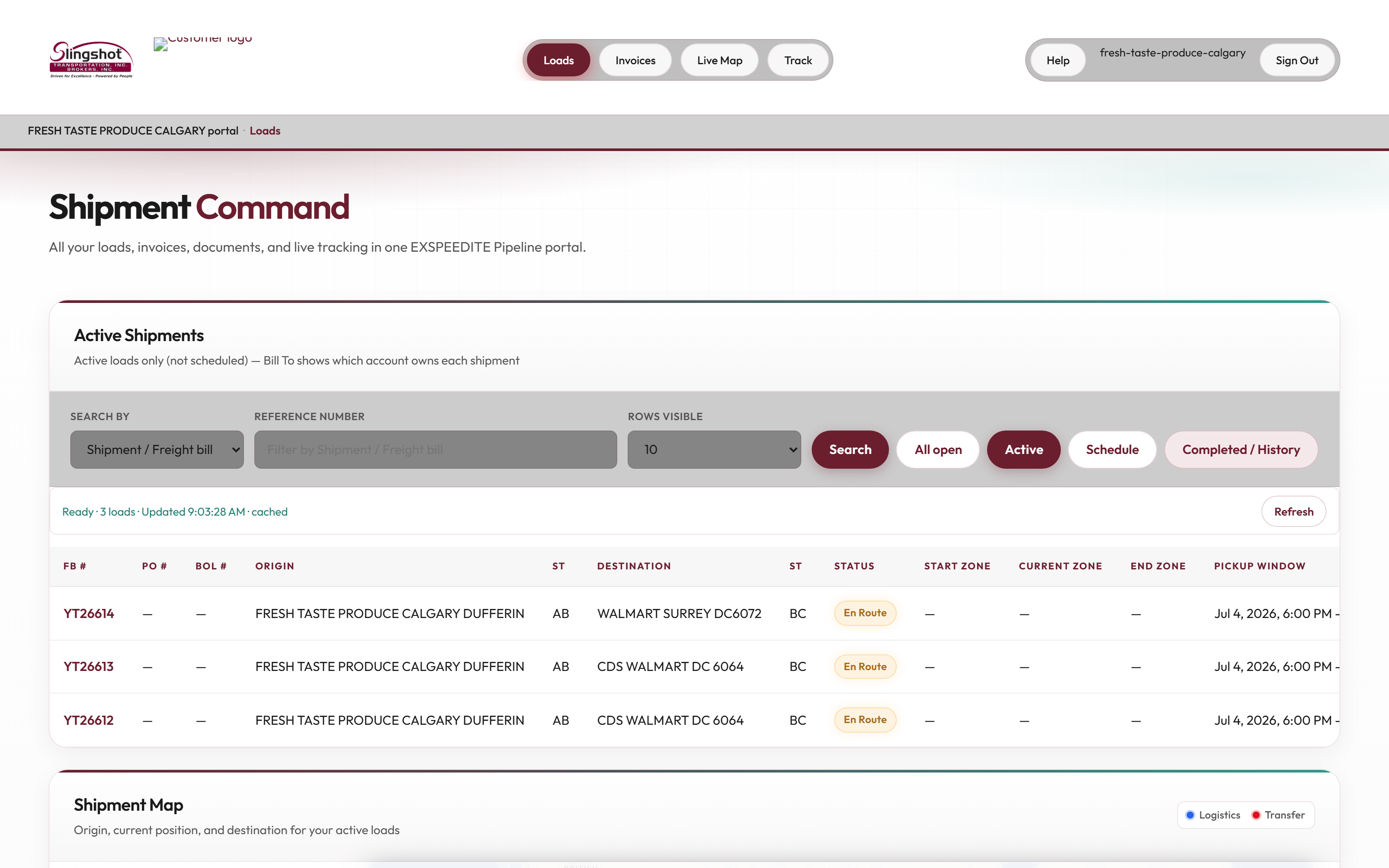This screenshot has height=868, width=1389.
Task: Click FRESH TASTE PRODUCE CALGARY portal breadcrumb
Action: (132, 131)
